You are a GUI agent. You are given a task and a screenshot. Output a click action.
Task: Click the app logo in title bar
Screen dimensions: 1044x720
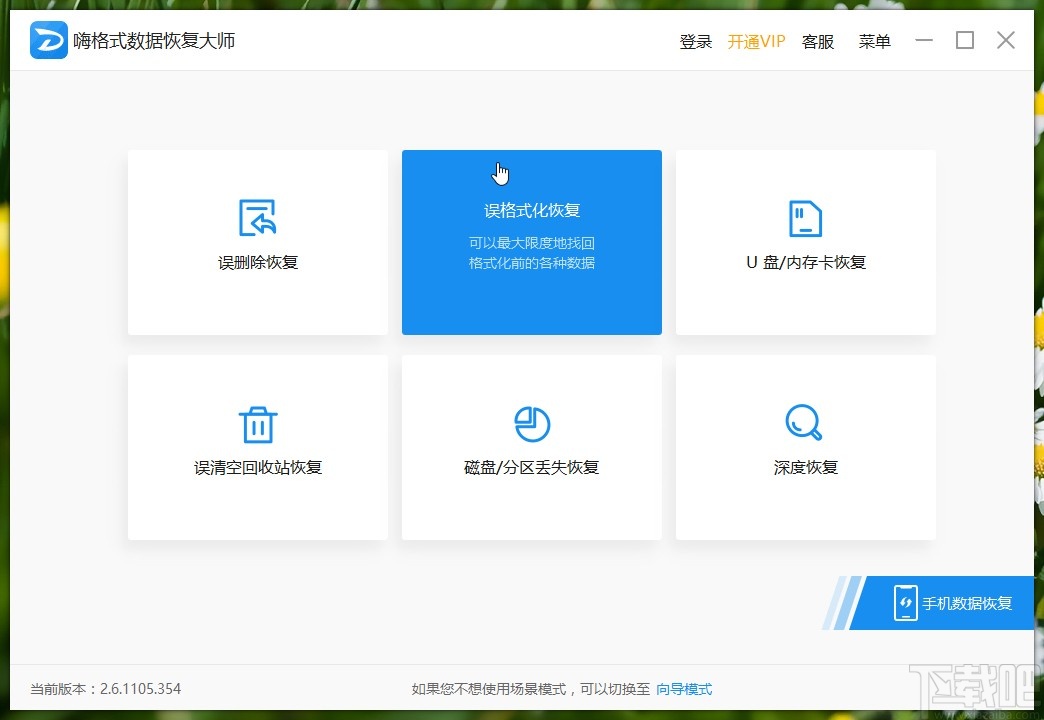point(47,39)
